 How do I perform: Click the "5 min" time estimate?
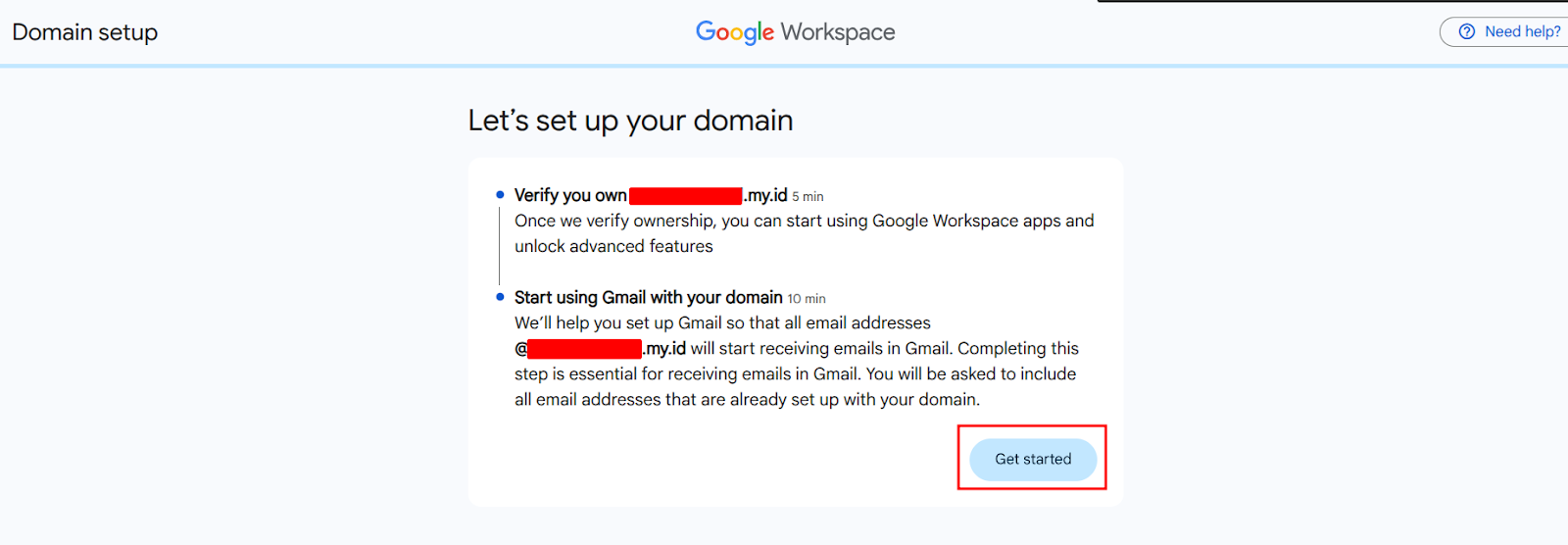tap(808, 197)
